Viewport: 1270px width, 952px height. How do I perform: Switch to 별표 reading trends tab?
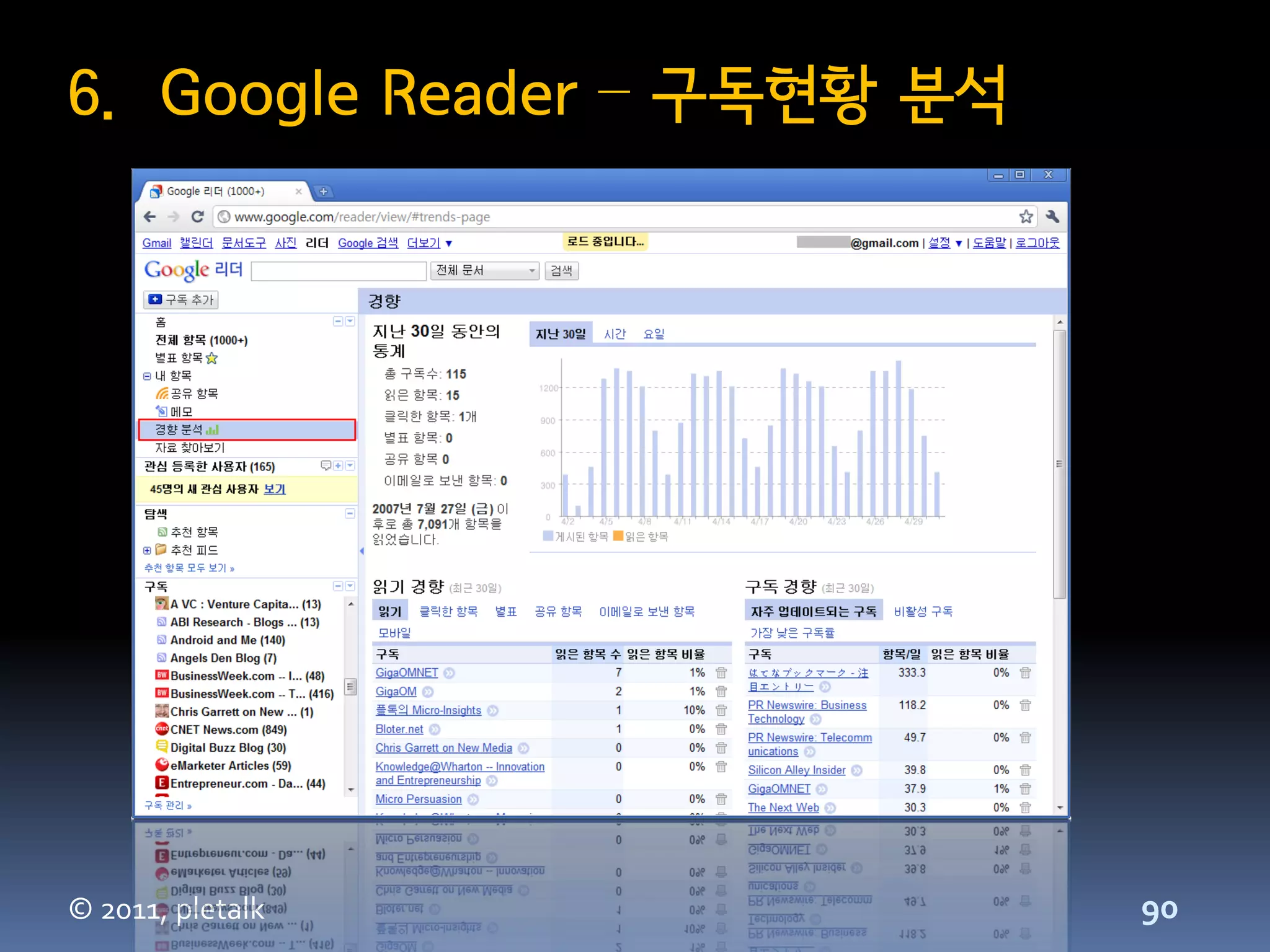pos(505,612)
